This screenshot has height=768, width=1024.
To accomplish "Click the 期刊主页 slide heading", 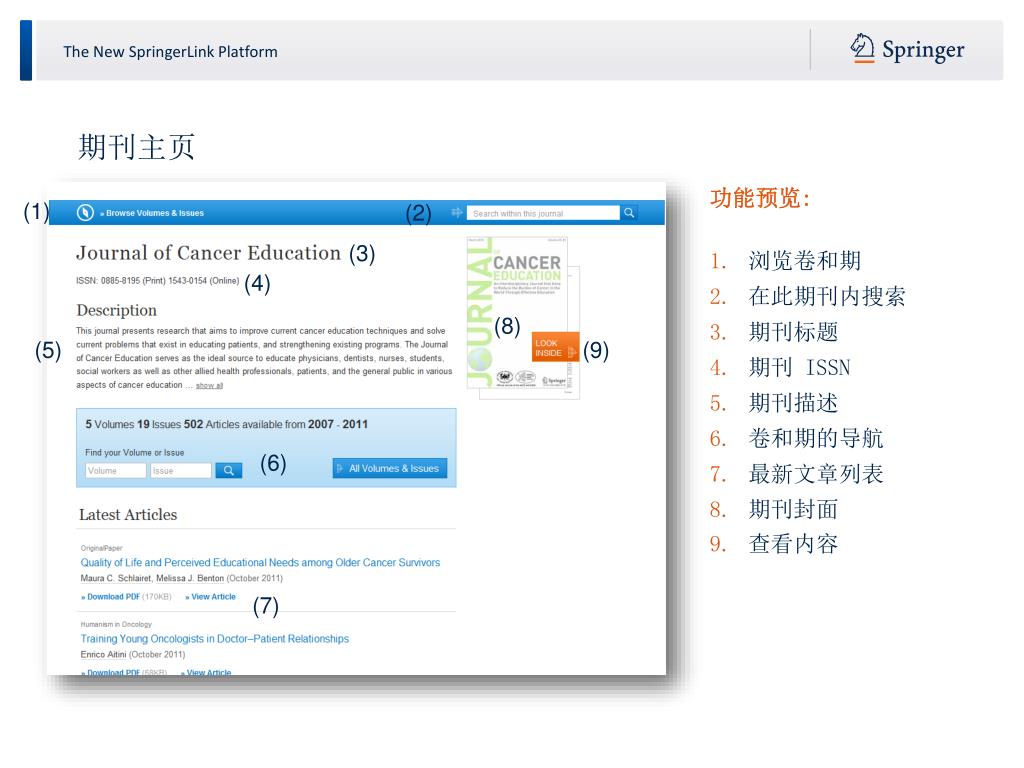I will tap(136, 147).
